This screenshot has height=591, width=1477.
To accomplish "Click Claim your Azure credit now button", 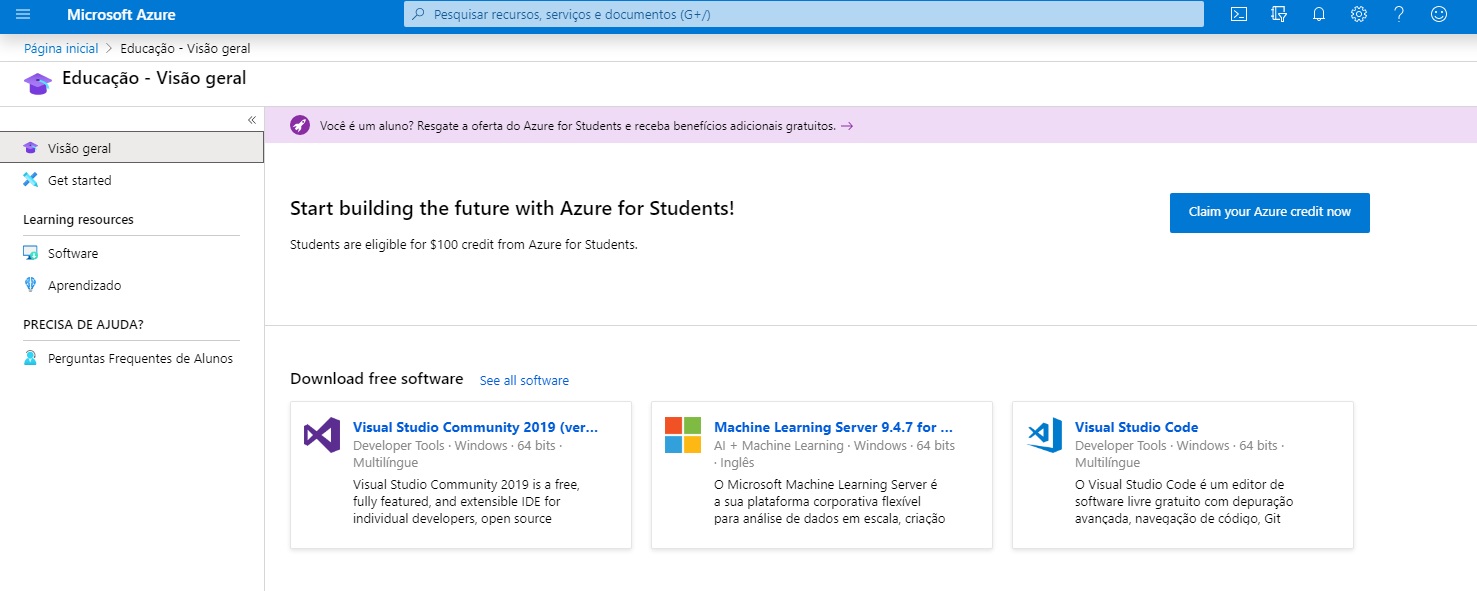I will pyautogui.click(x=1269, y=212).
